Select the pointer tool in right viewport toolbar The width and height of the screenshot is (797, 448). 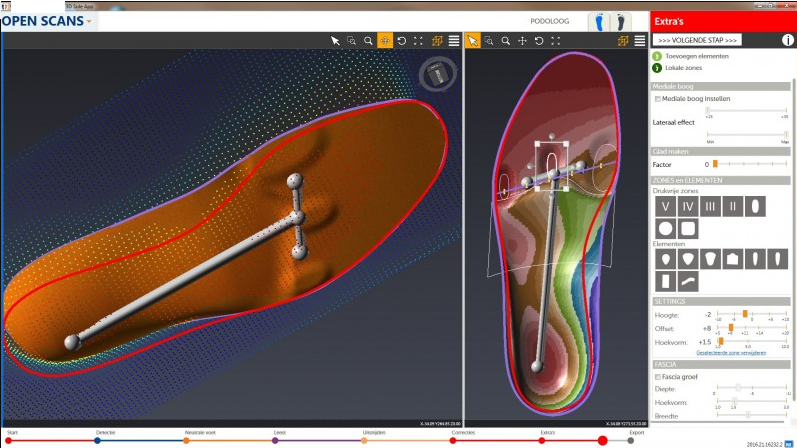pyautogui.click(x=472, y=41)
